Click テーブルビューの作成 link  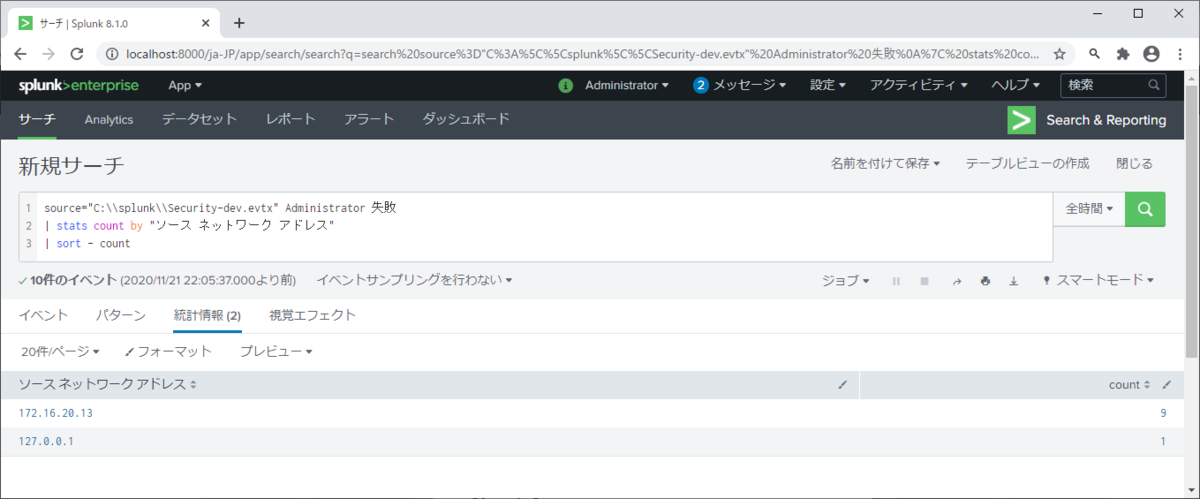1027,163
